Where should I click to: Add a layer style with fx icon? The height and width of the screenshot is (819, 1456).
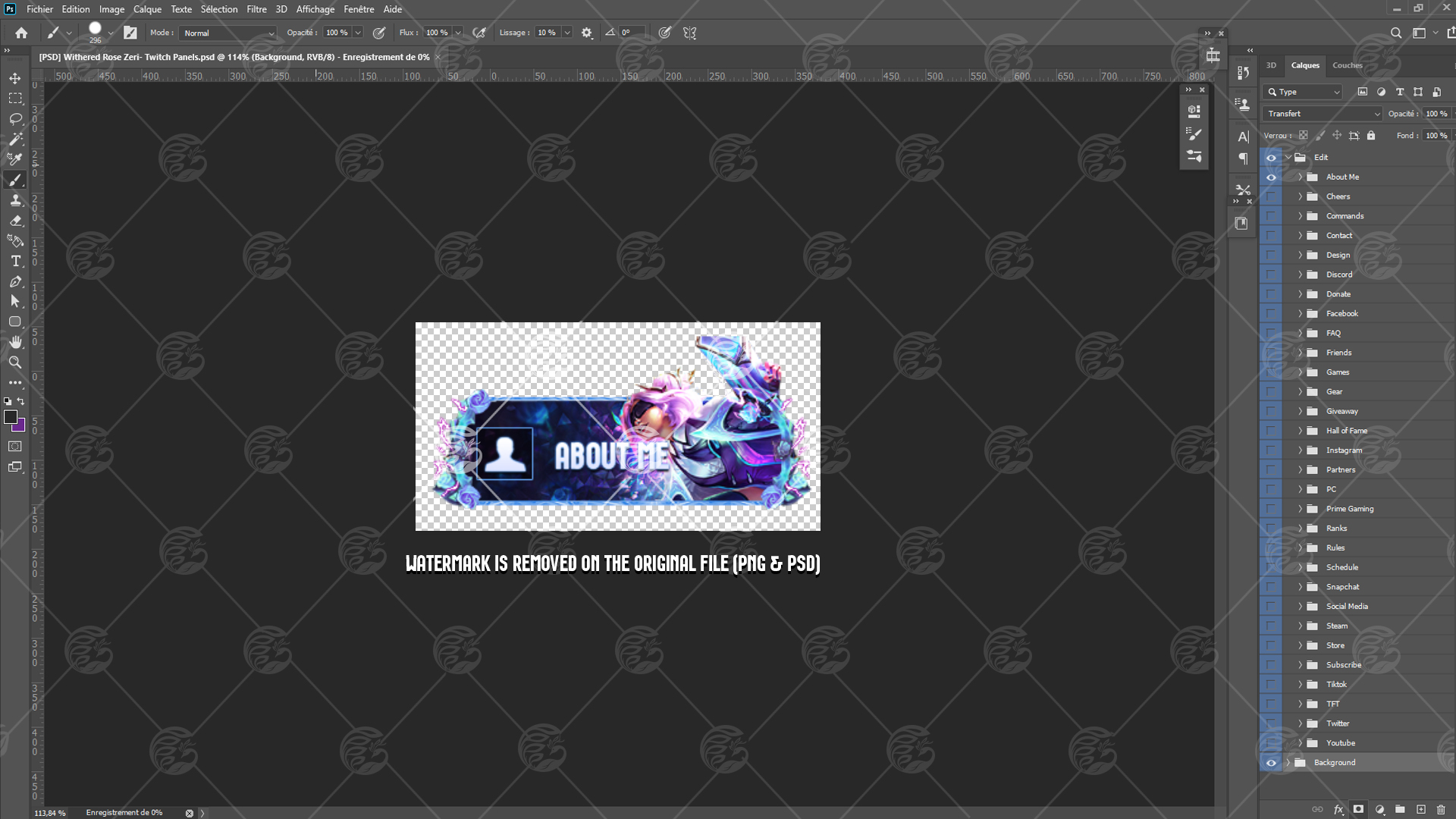[x=1338, y=809]
